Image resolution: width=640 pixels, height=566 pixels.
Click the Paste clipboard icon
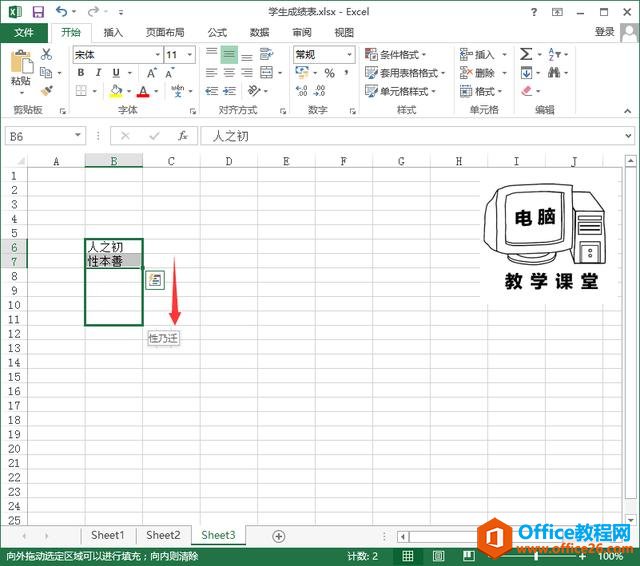click(21, 62)
